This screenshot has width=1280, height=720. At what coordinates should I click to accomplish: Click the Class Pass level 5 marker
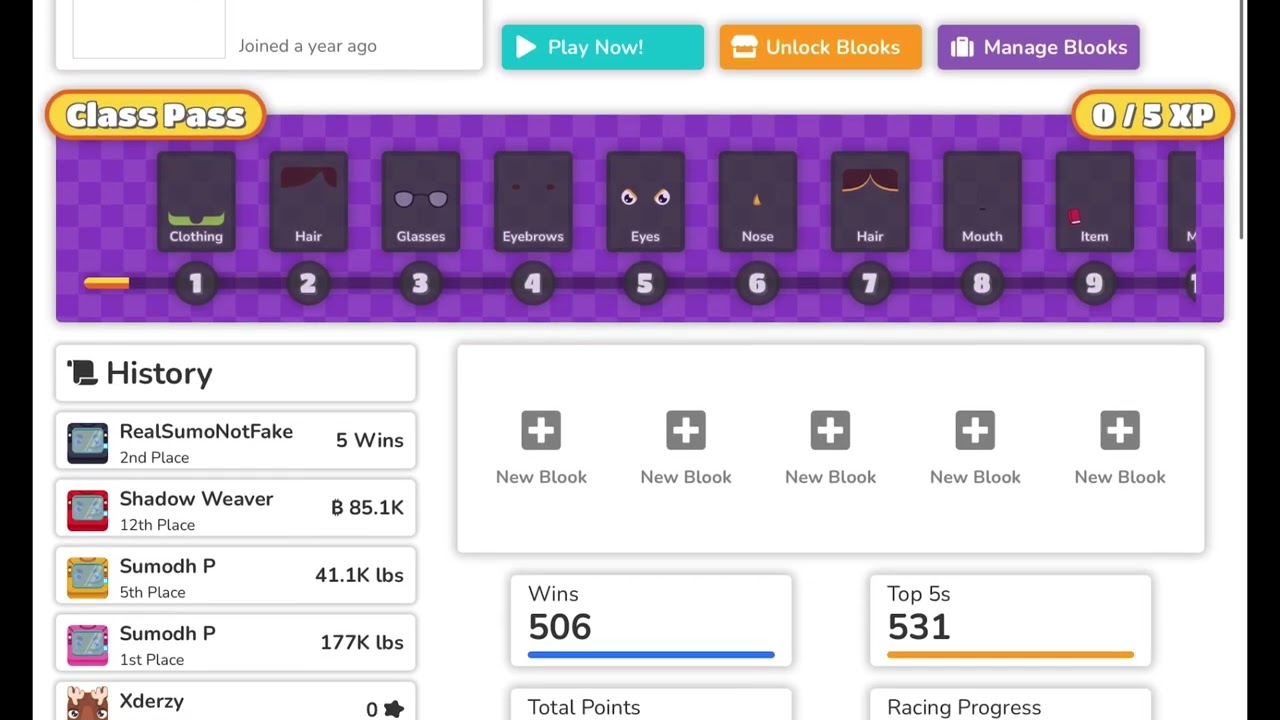coord(645,284)
